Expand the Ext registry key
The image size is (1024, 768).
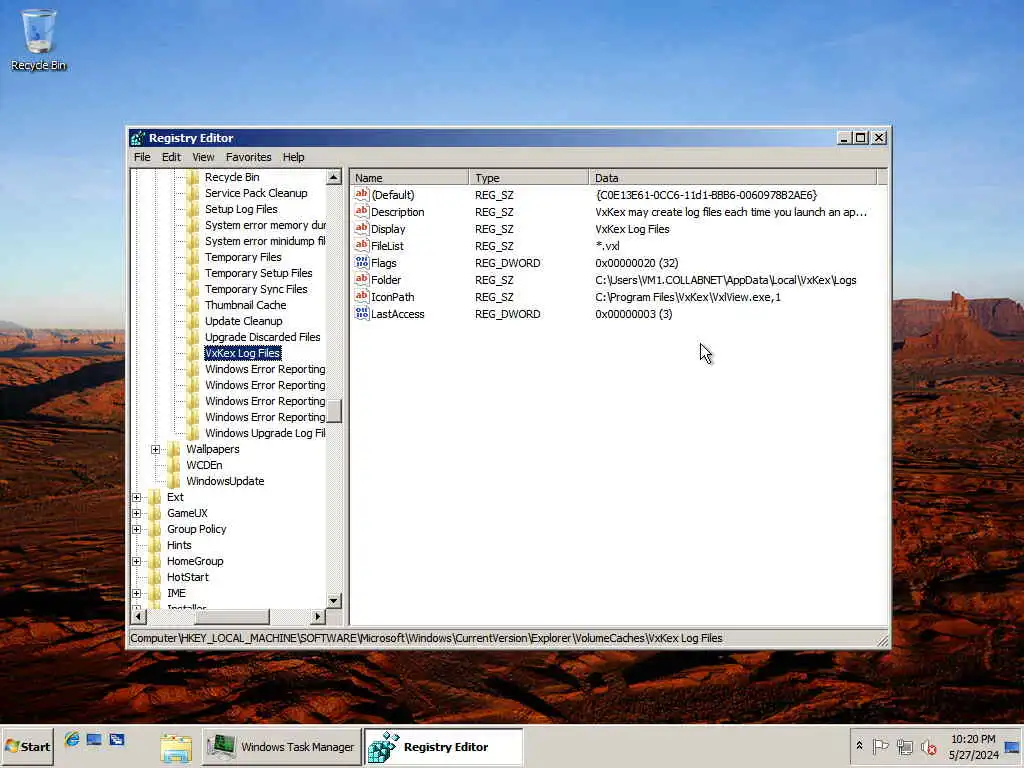pos(136,498)
